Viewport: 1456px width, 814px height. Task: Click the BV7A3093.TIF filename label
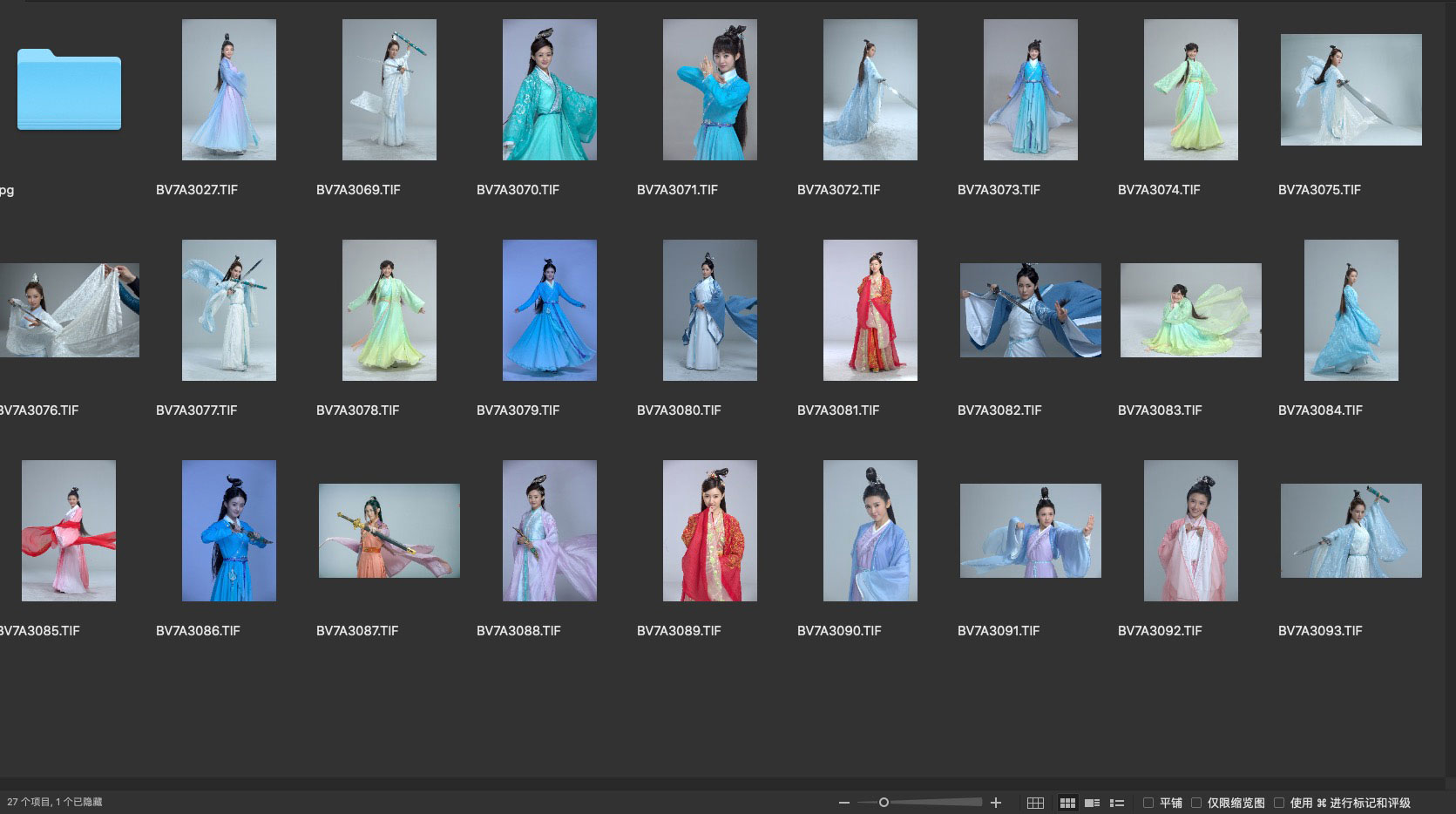click(x=1319, y=631)
